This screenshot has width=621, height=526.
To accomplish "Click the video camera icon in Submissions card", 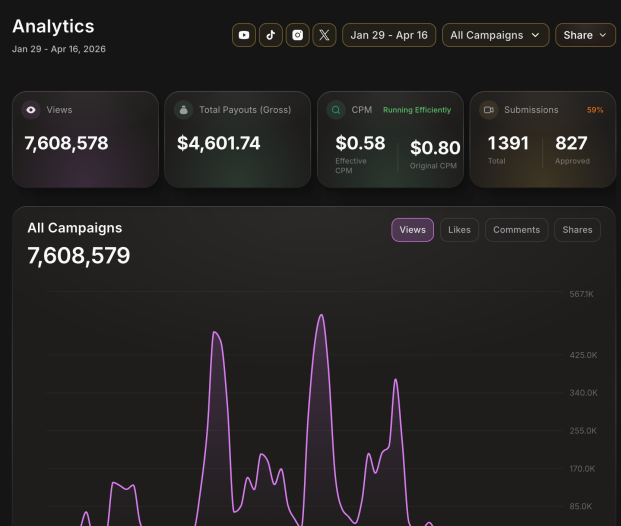I will coord(488,110).
